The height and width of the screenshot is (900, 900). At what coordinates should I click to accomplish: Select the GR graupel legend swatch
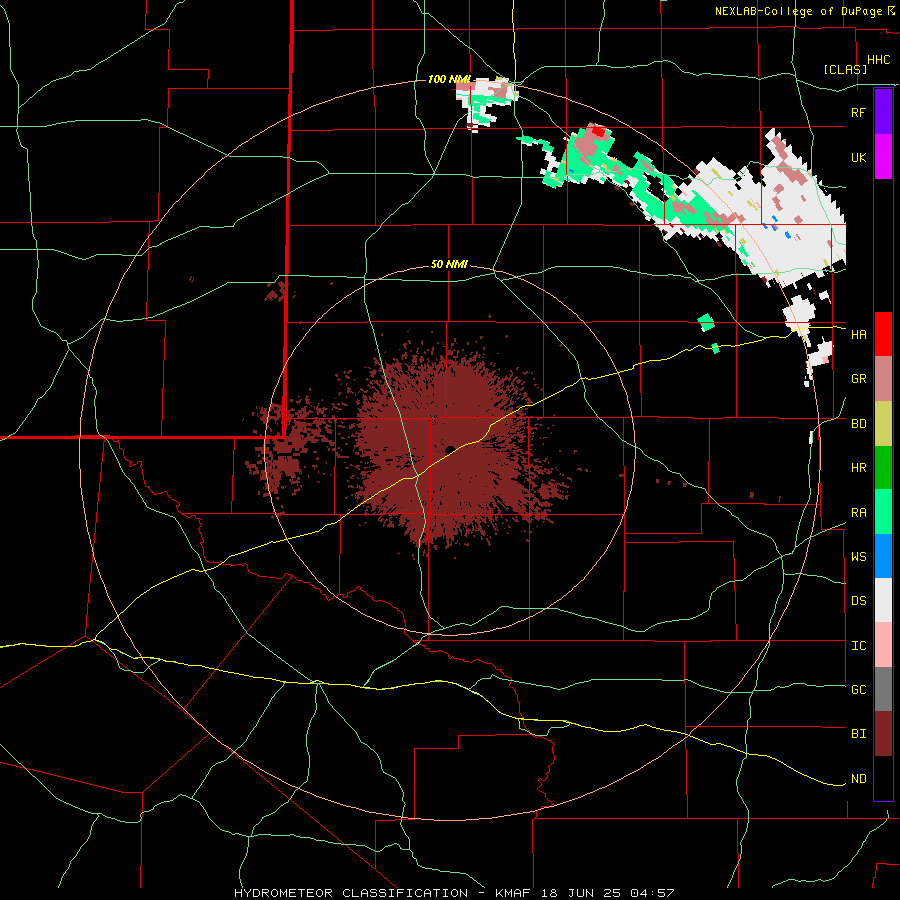point(883,379)
